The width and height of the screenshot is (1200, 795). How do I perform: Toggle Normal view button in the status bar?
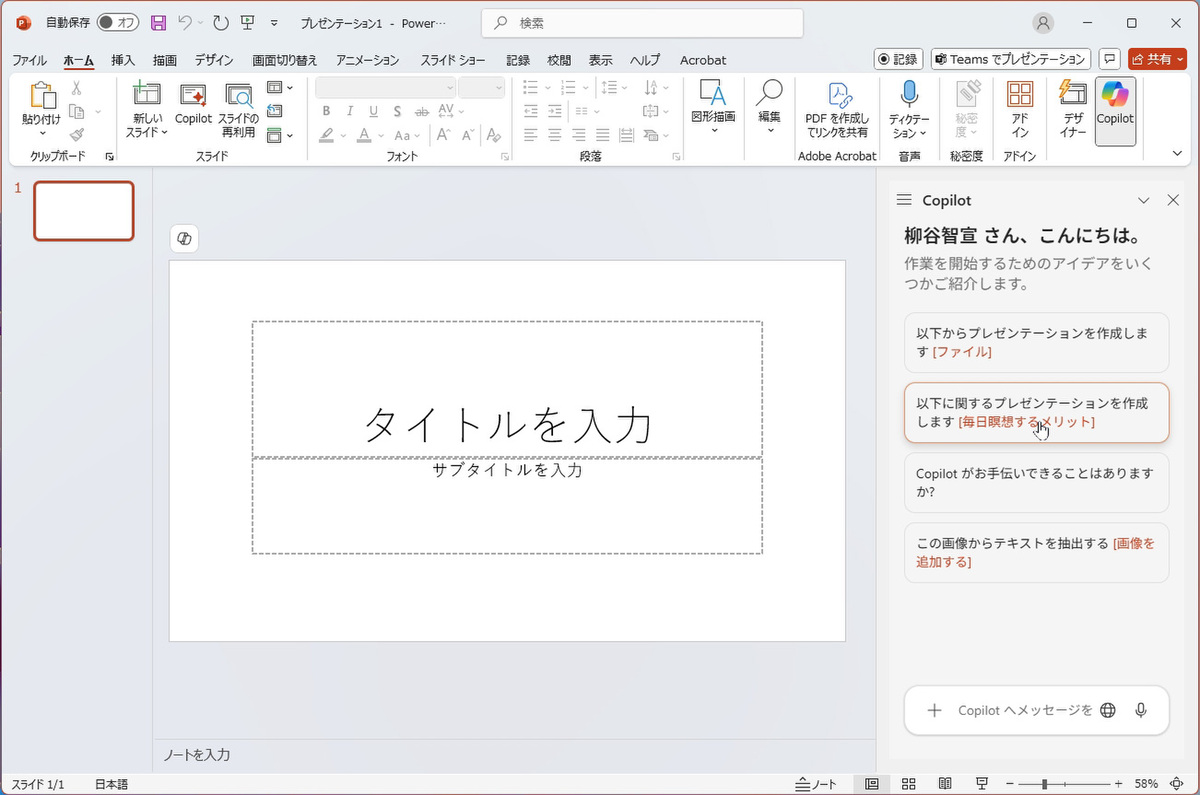pyautogui.click(x=872, y=784)
